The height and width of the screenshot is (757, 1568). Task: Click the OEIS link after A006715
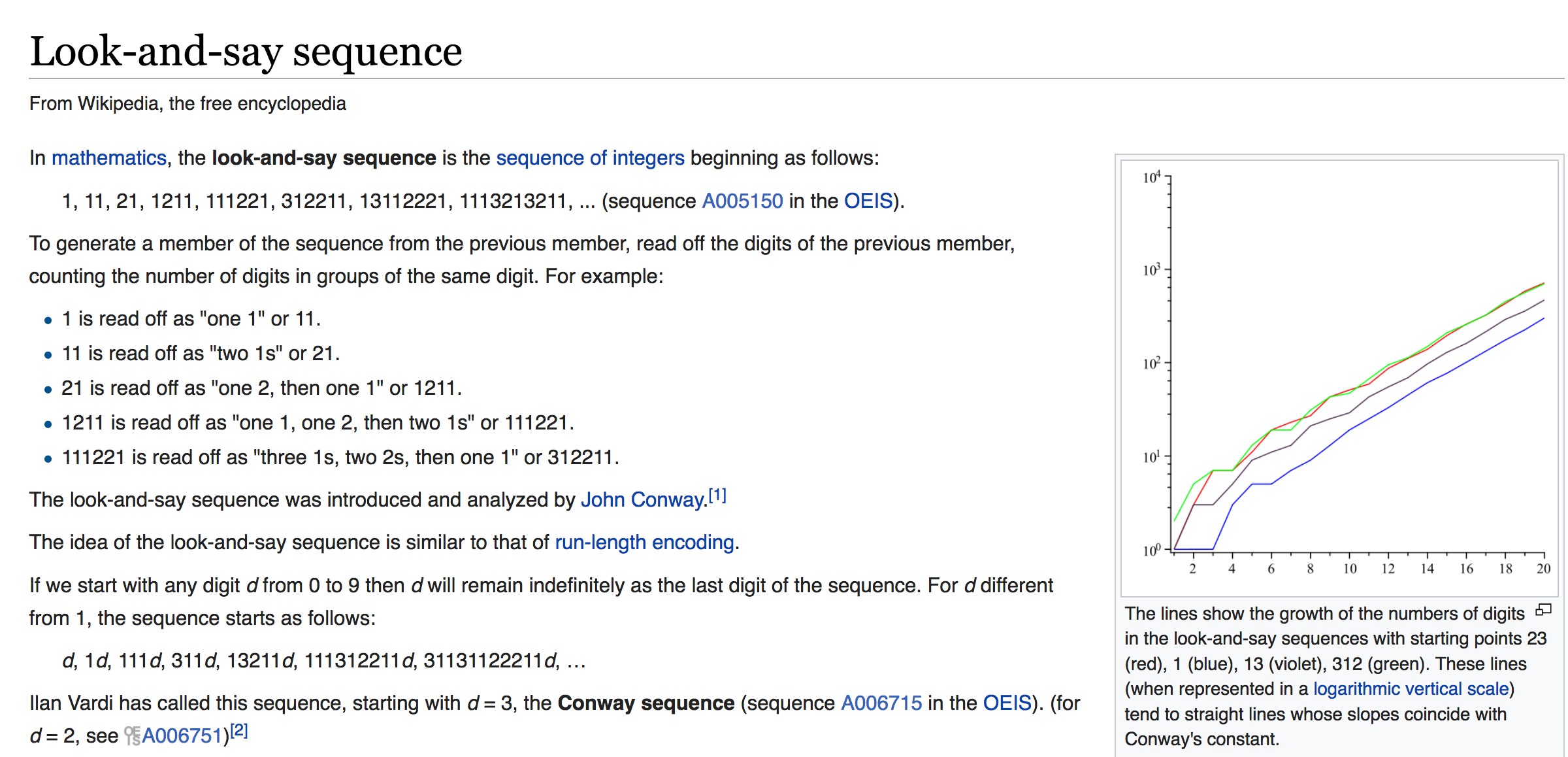point(1007,703)
